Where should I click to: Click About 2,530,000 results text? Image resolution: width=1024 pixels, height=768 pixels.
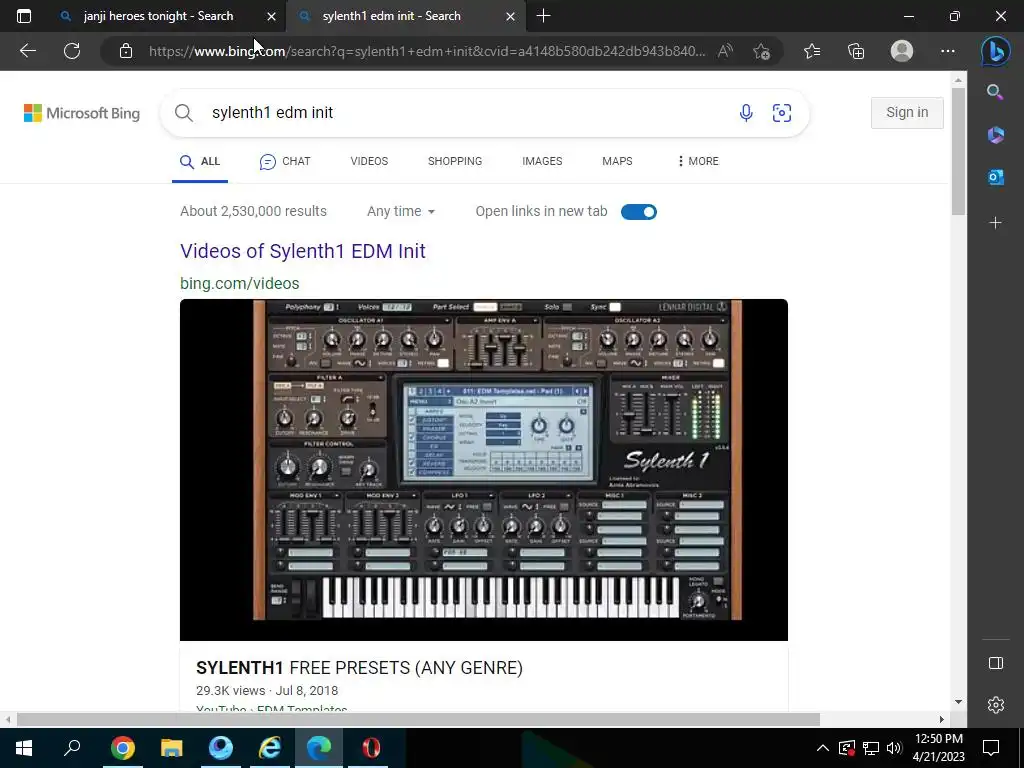coord(253,212)
